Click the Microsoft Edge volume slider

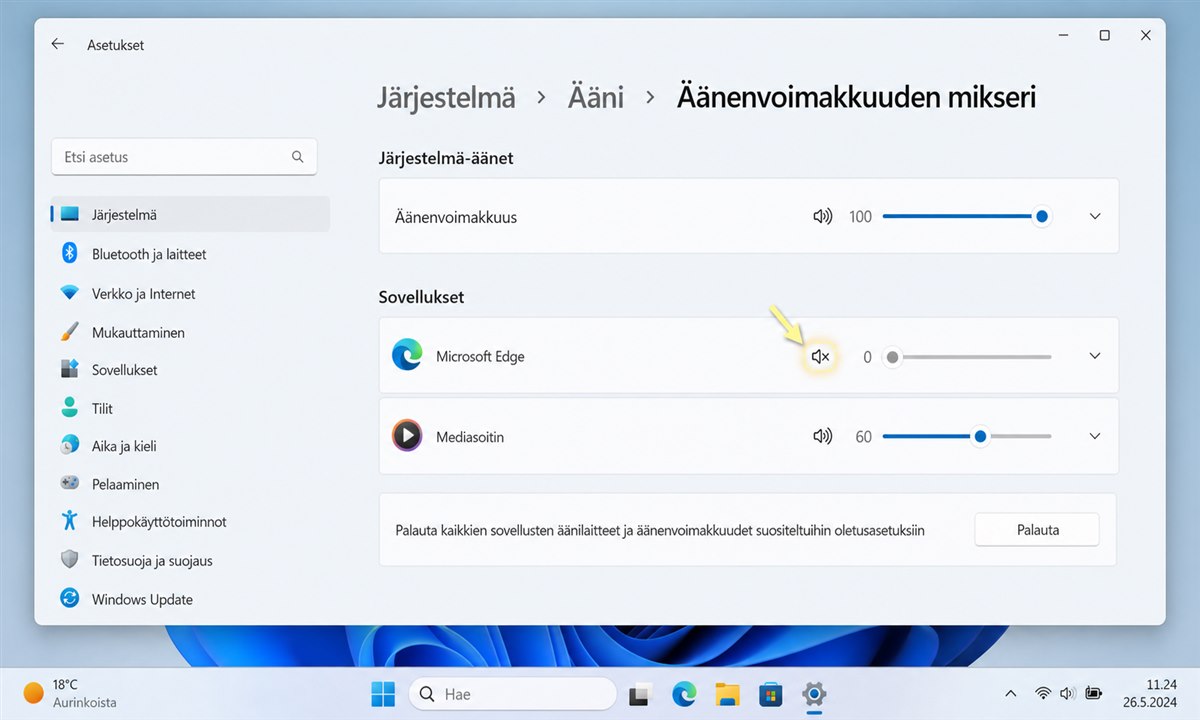click(x=967, y=356)
